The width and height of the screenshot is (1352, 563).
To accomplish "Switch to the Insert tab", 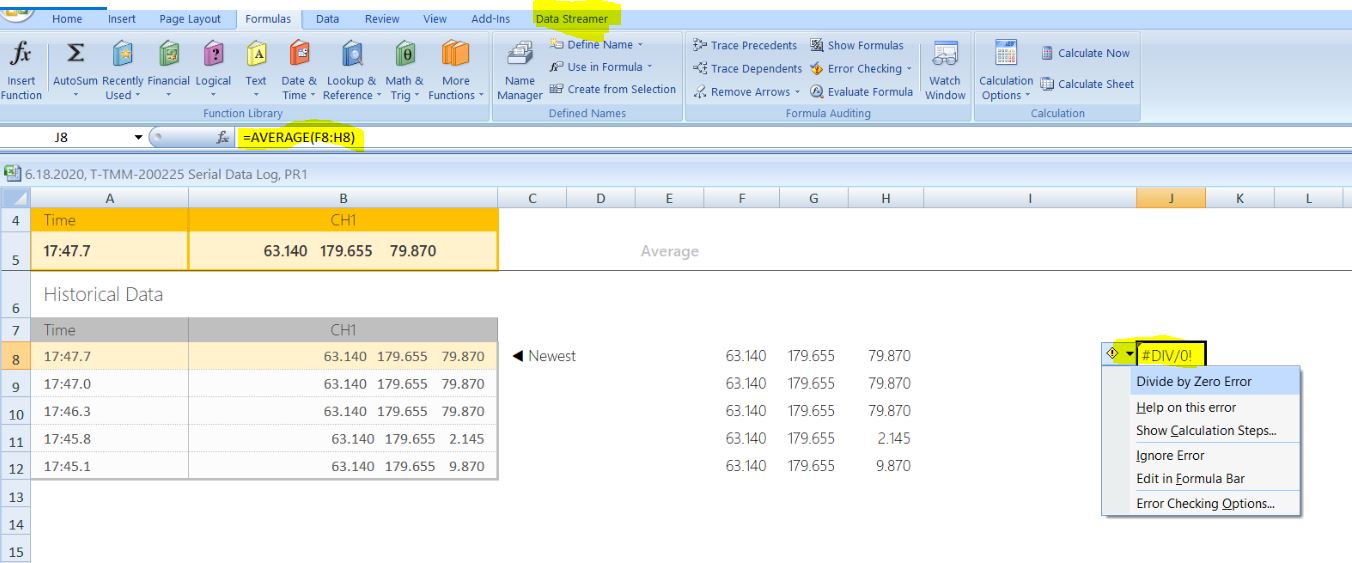I will pos(122,19).
